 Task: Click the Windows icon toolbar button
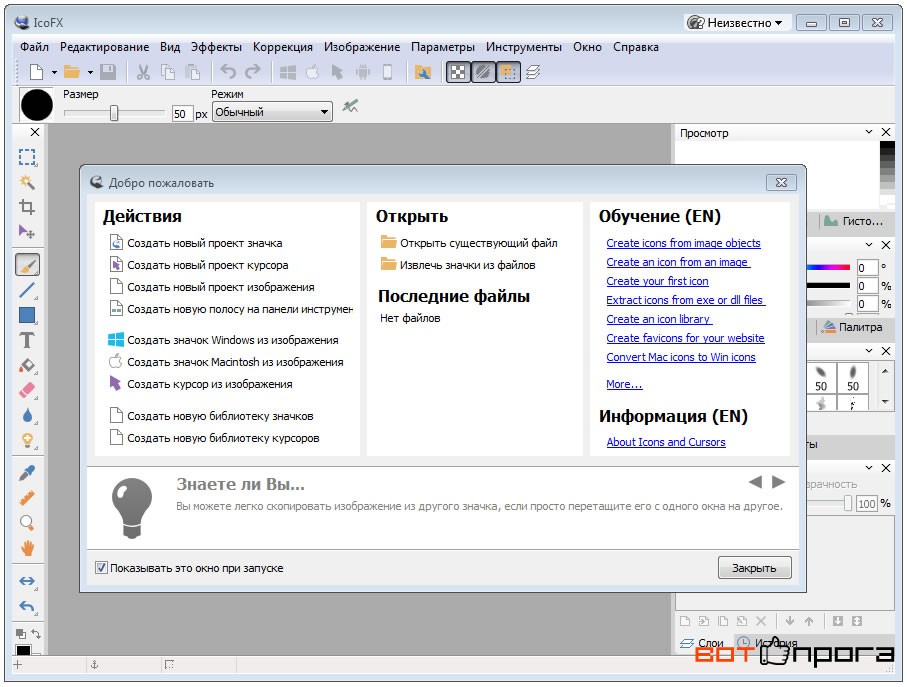pyautogui.click(x=287, y=72)
